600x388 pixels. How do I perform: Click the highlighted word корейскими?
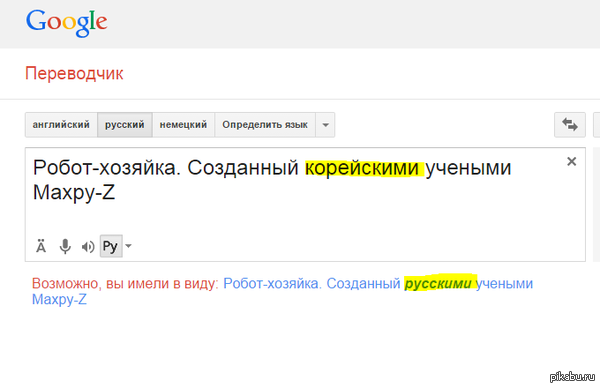pyautogui.click(x=362, y=168)
